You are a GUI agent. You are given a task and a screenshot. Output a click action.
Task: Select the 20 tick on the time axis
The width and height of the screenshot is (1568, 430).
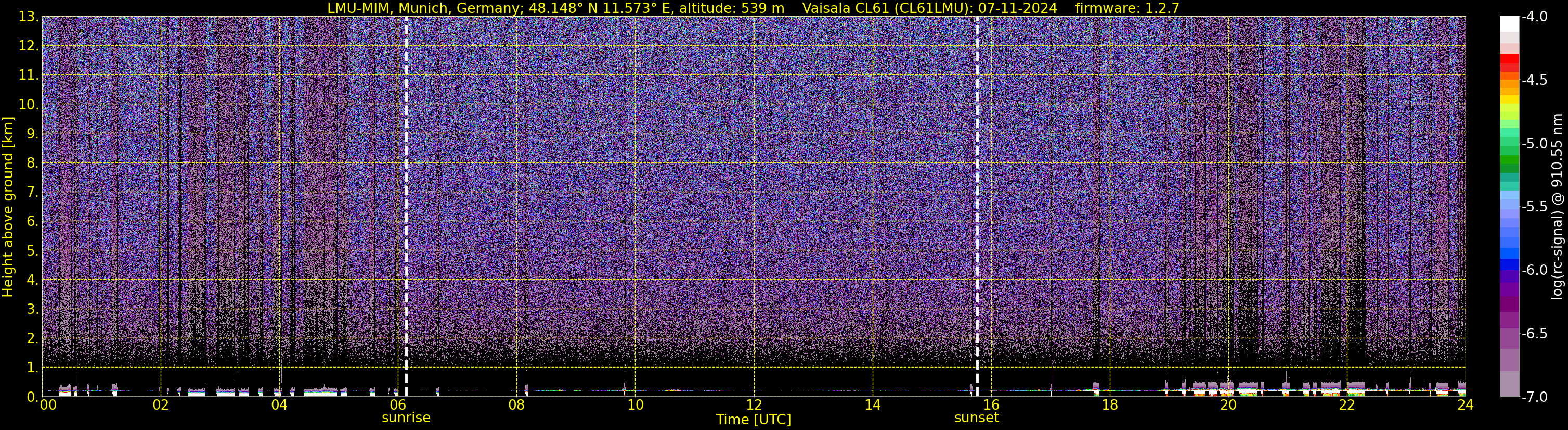click(x=1228, y=406)
